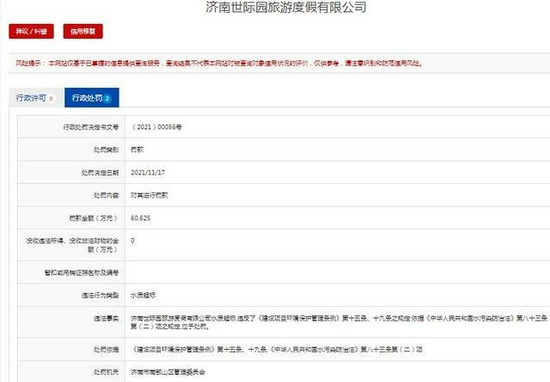Click the 对其进行罚款 value
This screenshot has height=382, width=550.
pyautogui.click(x=149, y=195)
